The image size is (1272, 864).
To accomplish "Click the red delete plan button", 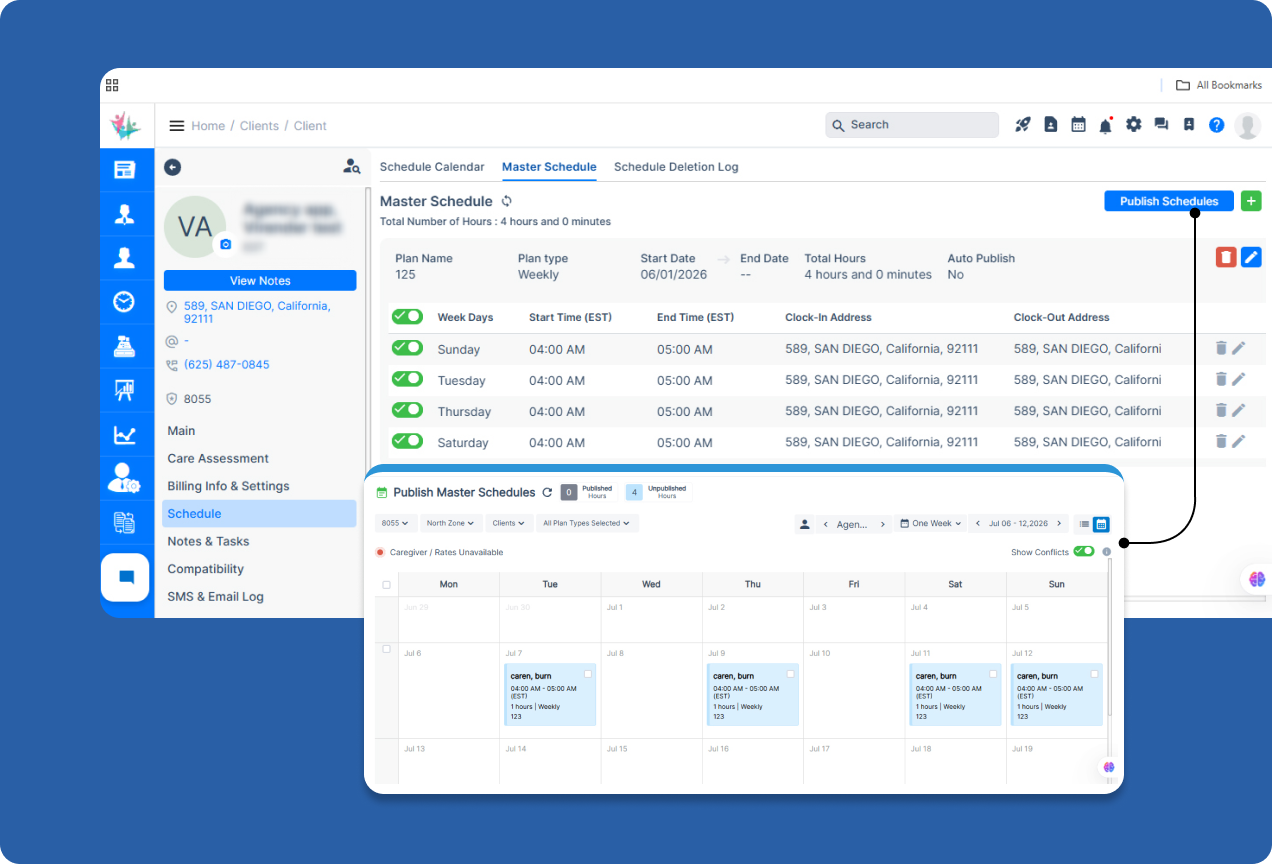I will point(1226,257).
